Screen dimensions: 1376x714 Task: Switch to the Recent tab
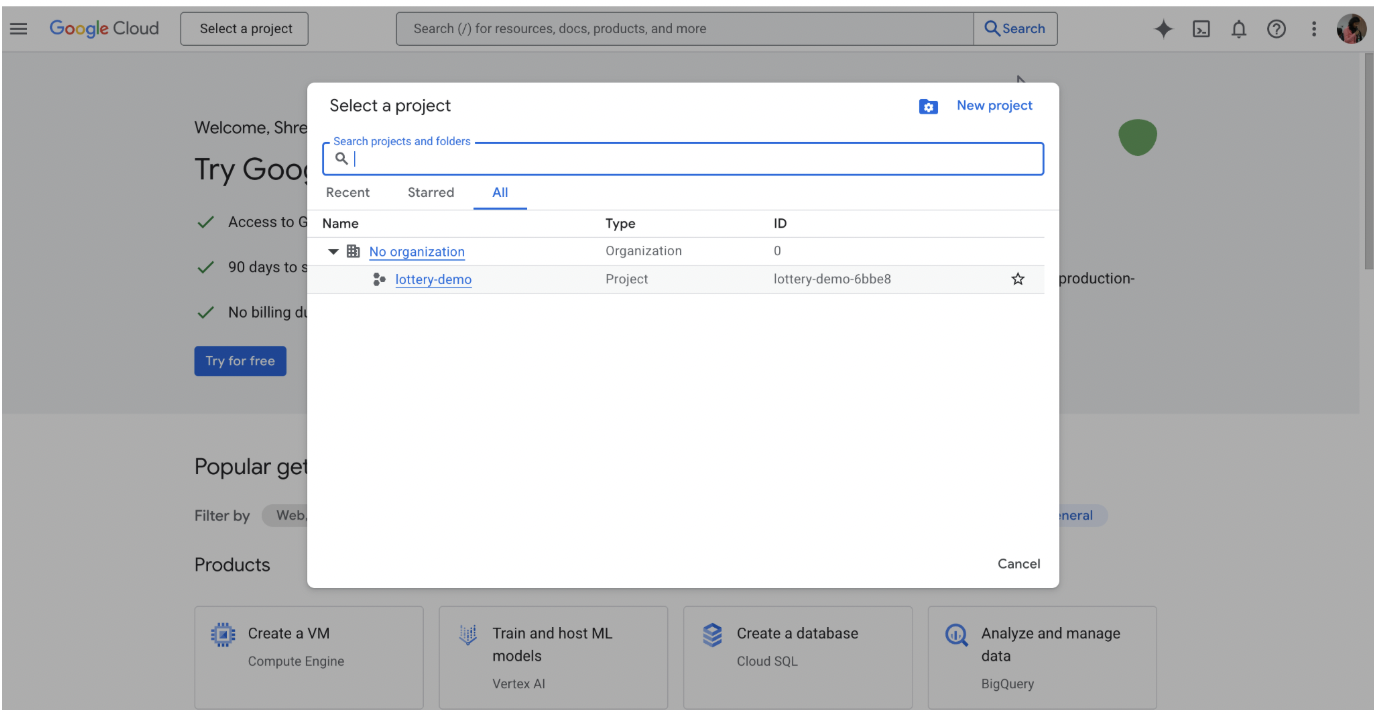(348, 193)
